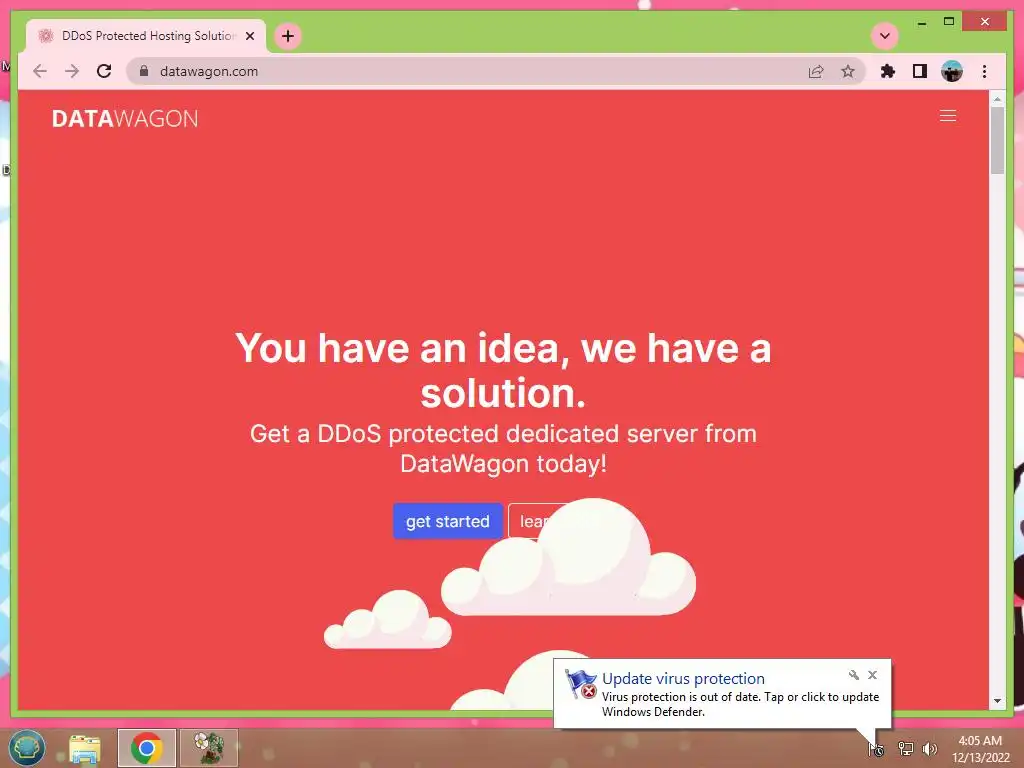Open the Extensions puzzle icon

point(888,71)
